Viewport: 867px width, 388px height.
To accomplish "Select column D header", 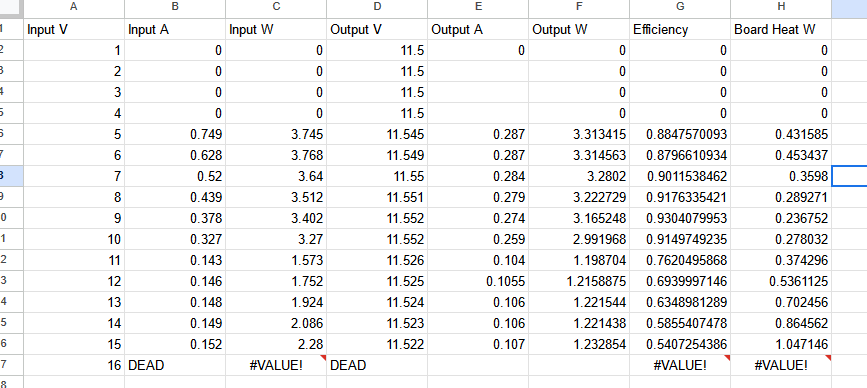I will pos(377,6).
